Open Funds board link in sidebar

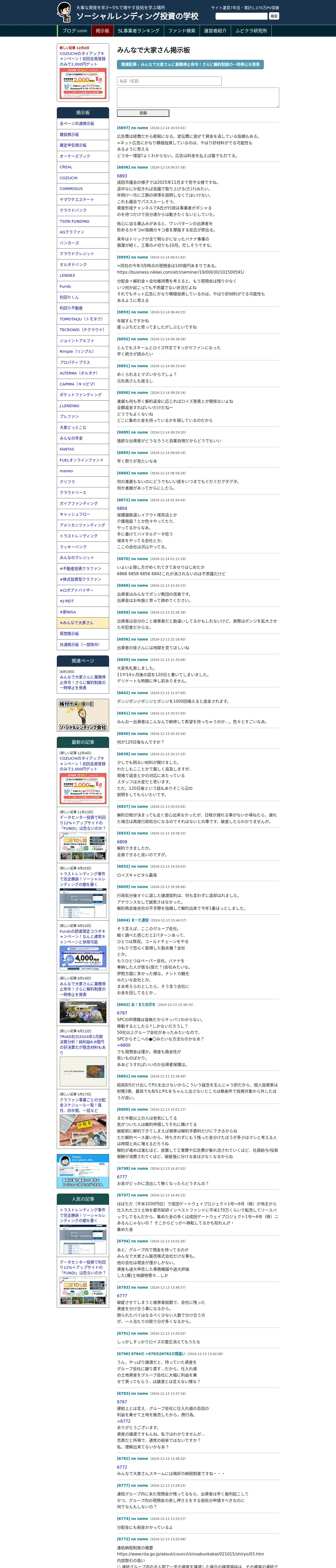tap(83, 287)
